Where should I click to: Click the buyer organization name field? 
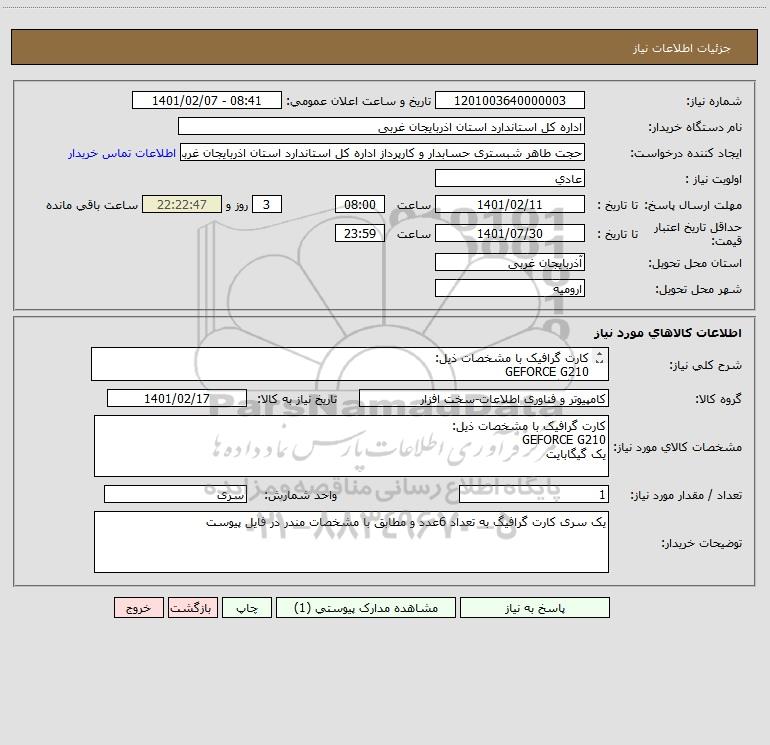(381, 127)
